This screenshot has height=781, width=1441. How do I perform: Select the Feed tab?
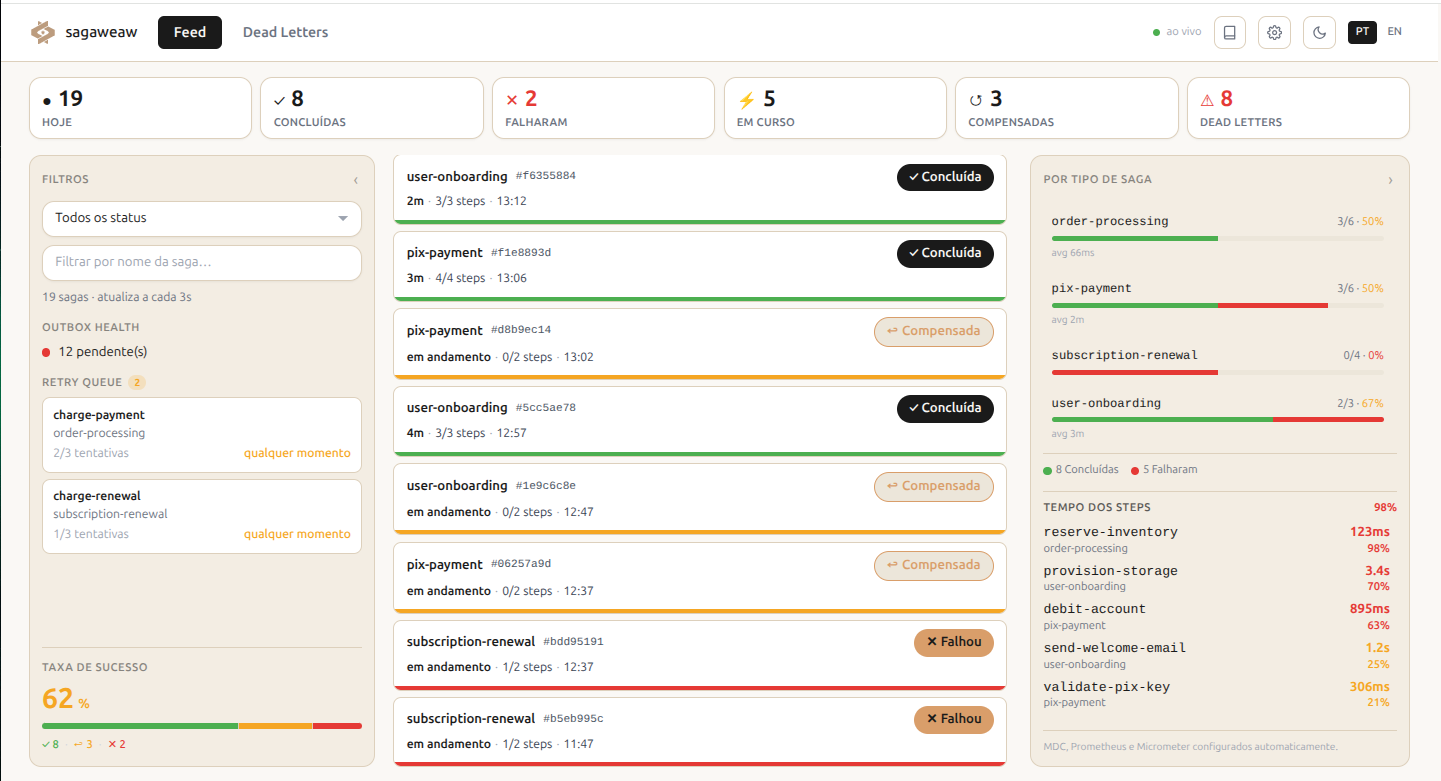coord(190,32)
